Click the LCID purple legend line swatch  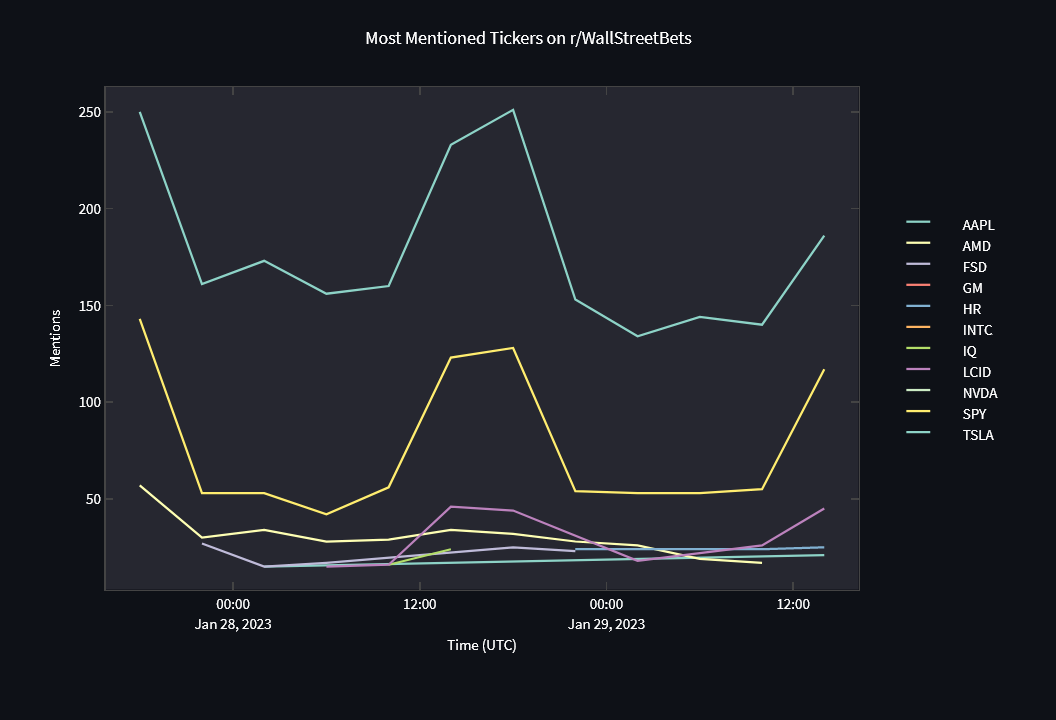[x=918, y=369]
